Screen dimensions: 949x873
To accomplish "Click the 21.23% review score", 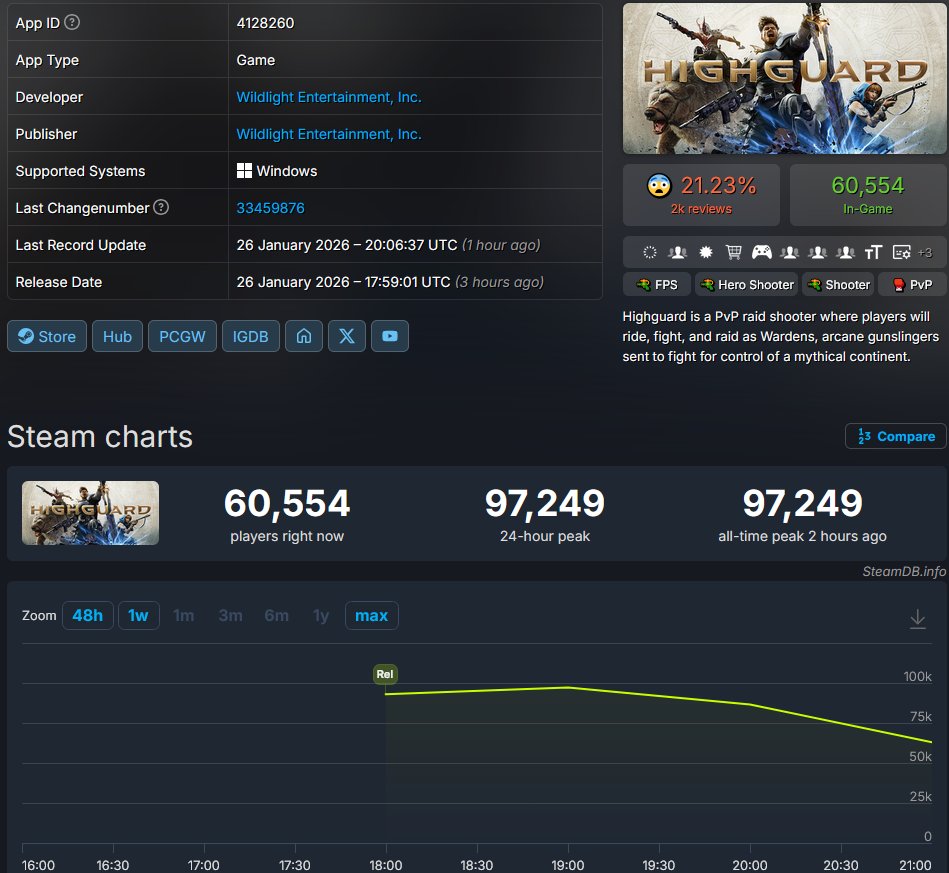I will (718, 185).
